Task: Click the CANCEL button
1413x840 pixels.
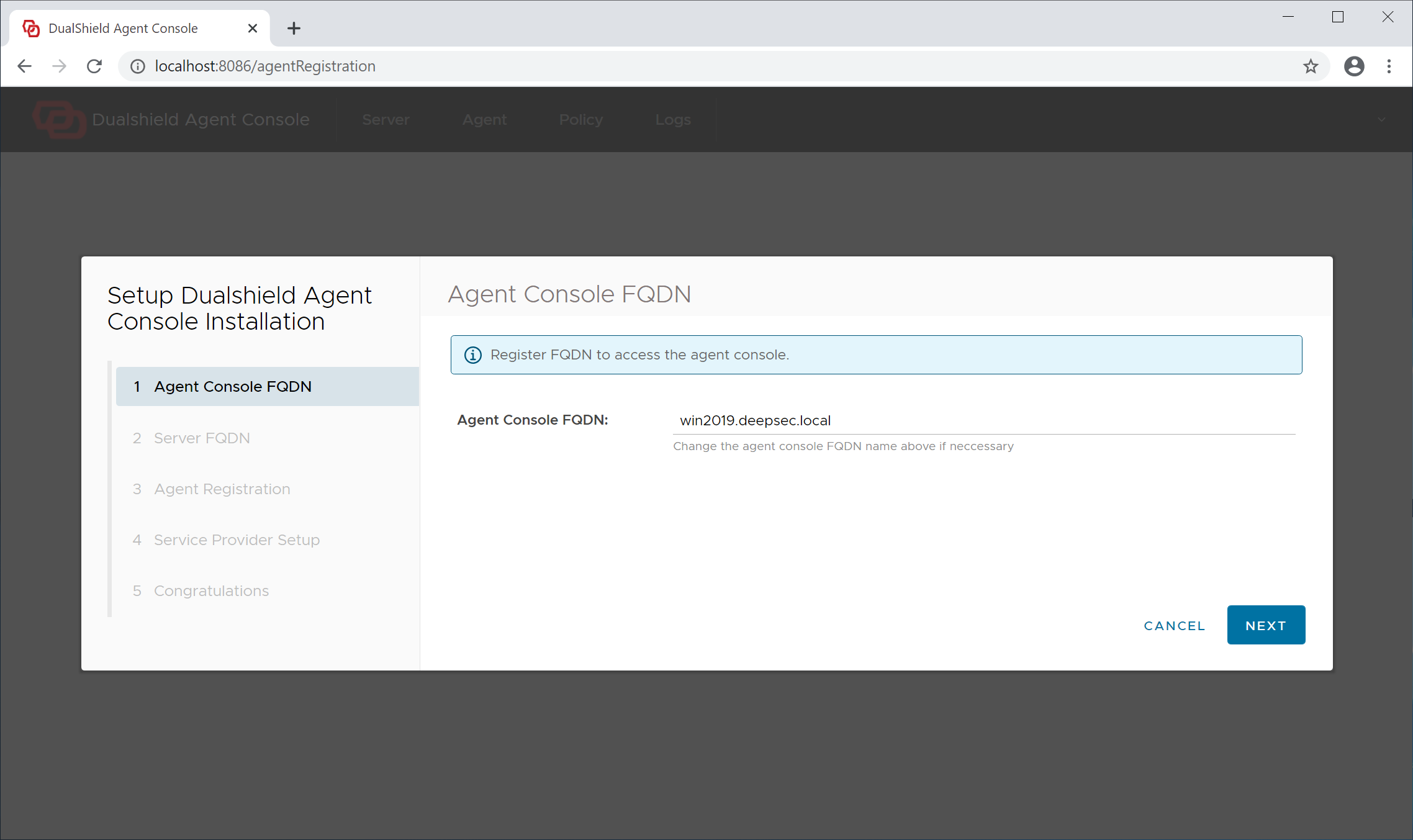Action: [x=1174, y=625]
